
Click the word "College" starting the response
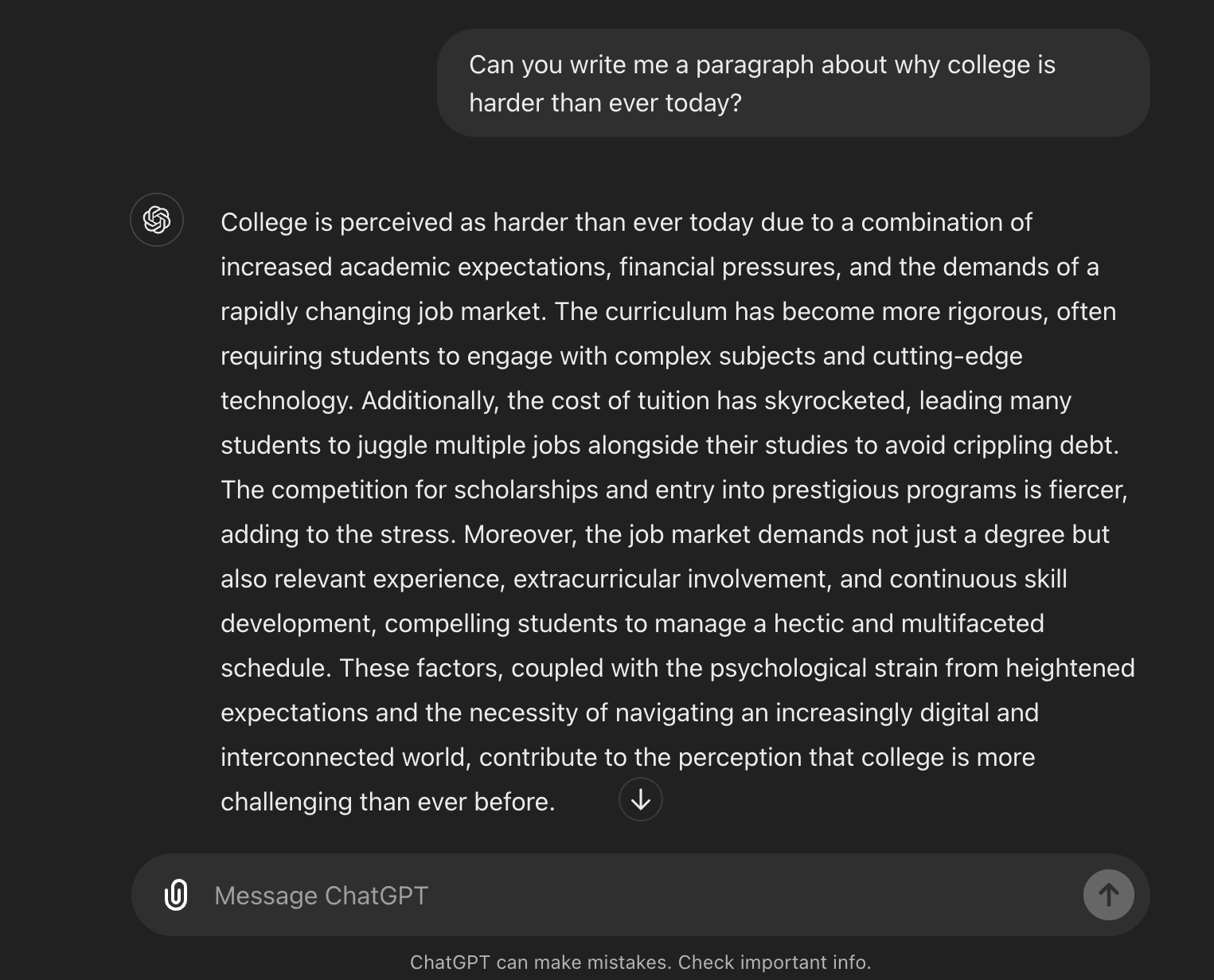[263, 222]
